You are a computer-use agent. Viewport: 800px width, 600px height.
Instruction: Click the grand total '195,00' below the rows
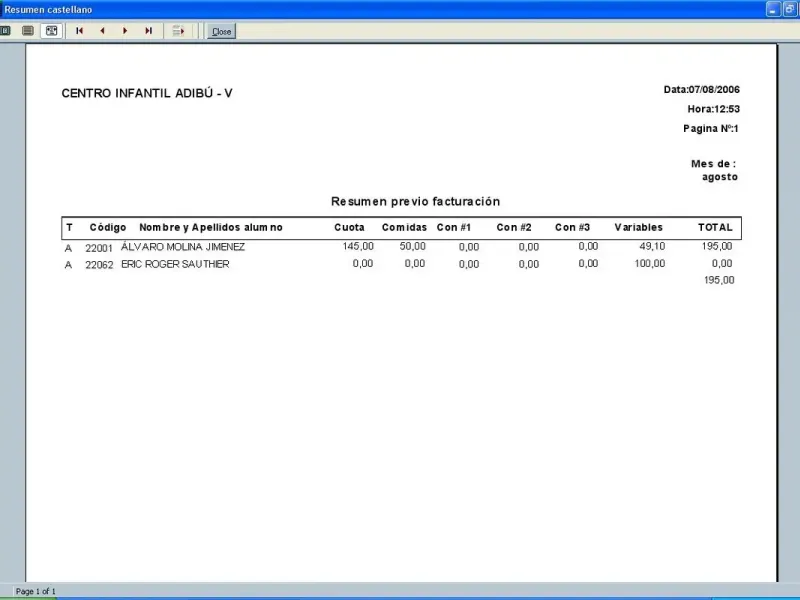[x=719, y=280]
